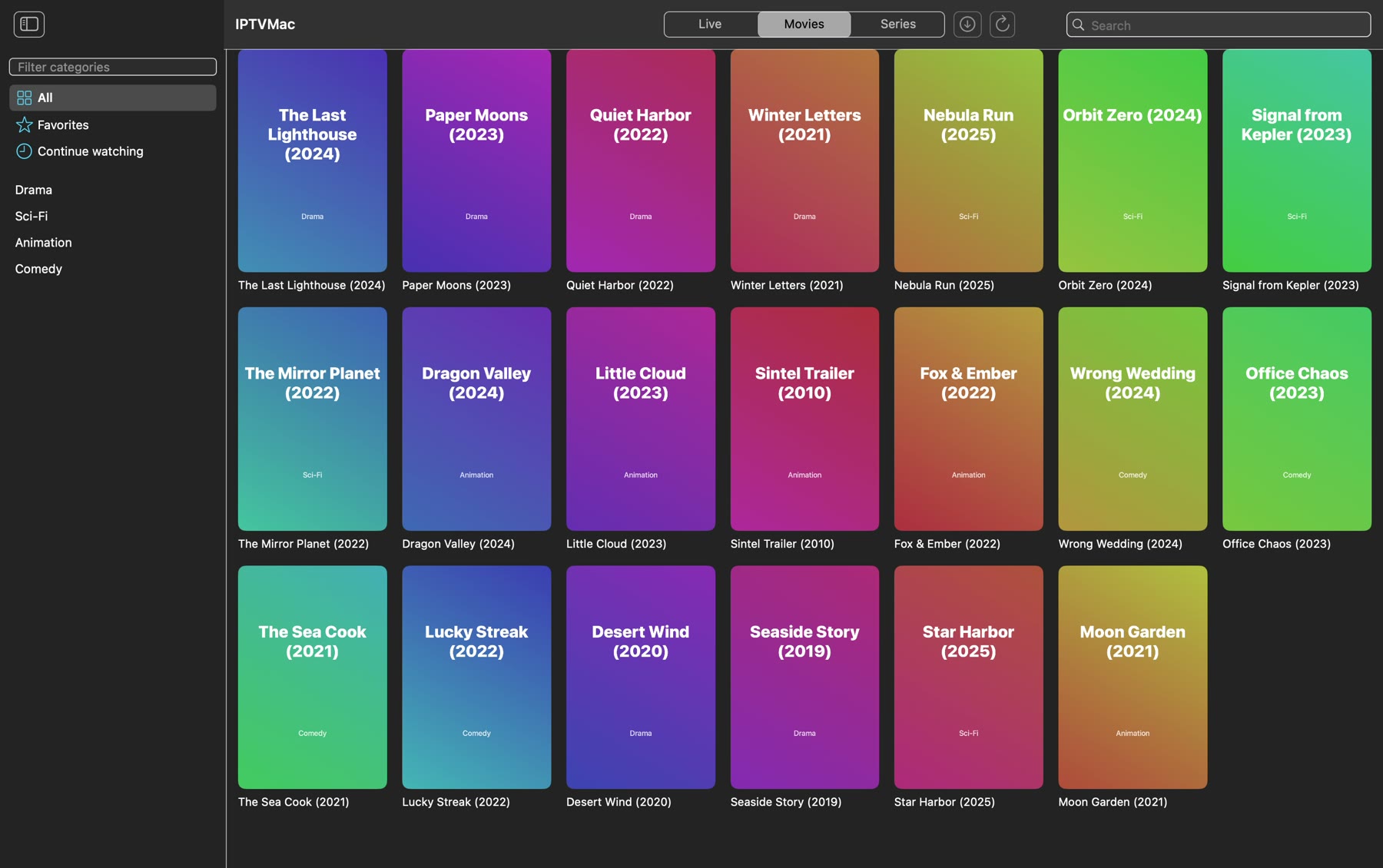Open Orbit Zero (2024) poster
This screenshot has height=868, width=1383.
1133,161
